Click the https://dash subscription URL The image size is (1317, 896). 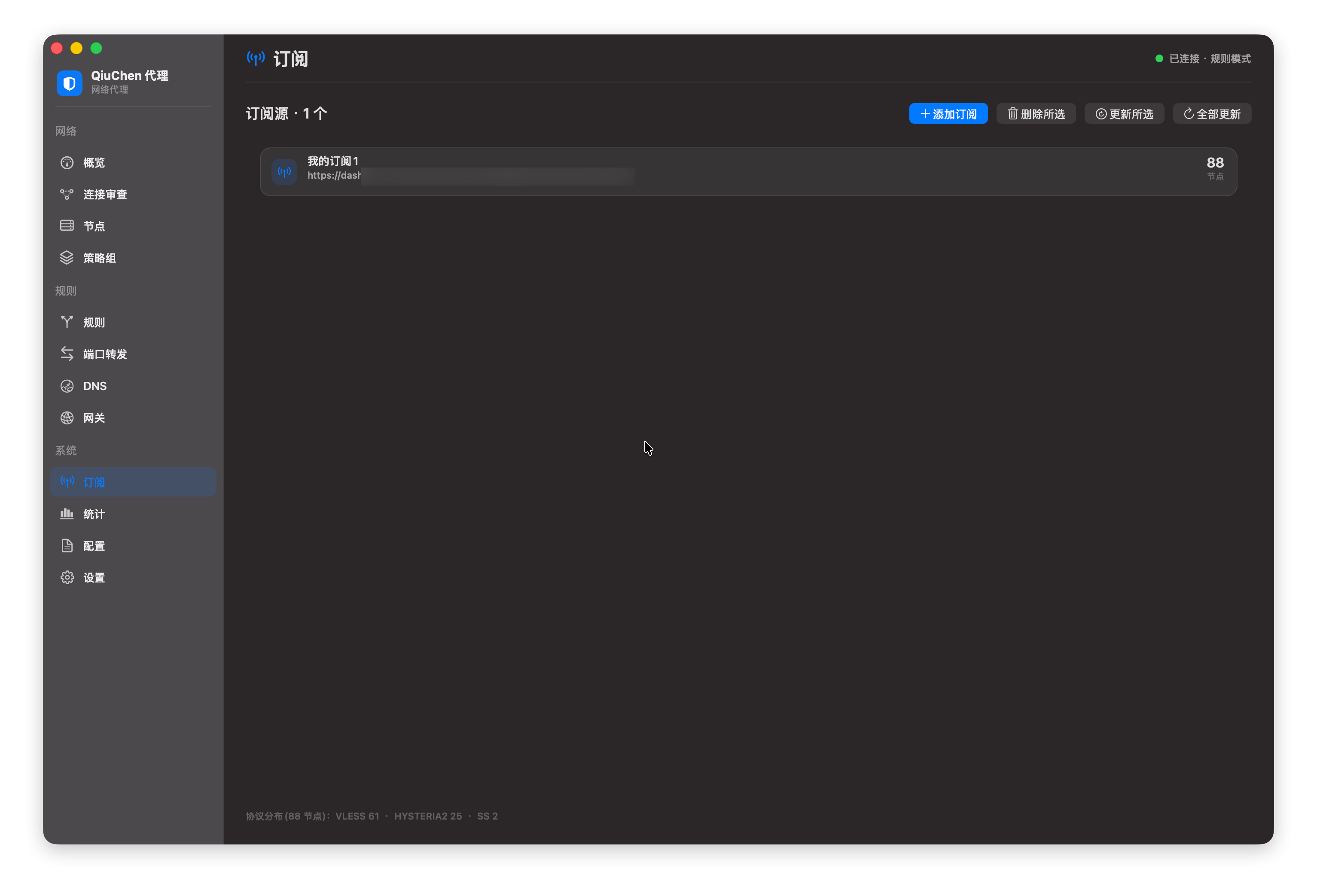(x=334, y=176)
